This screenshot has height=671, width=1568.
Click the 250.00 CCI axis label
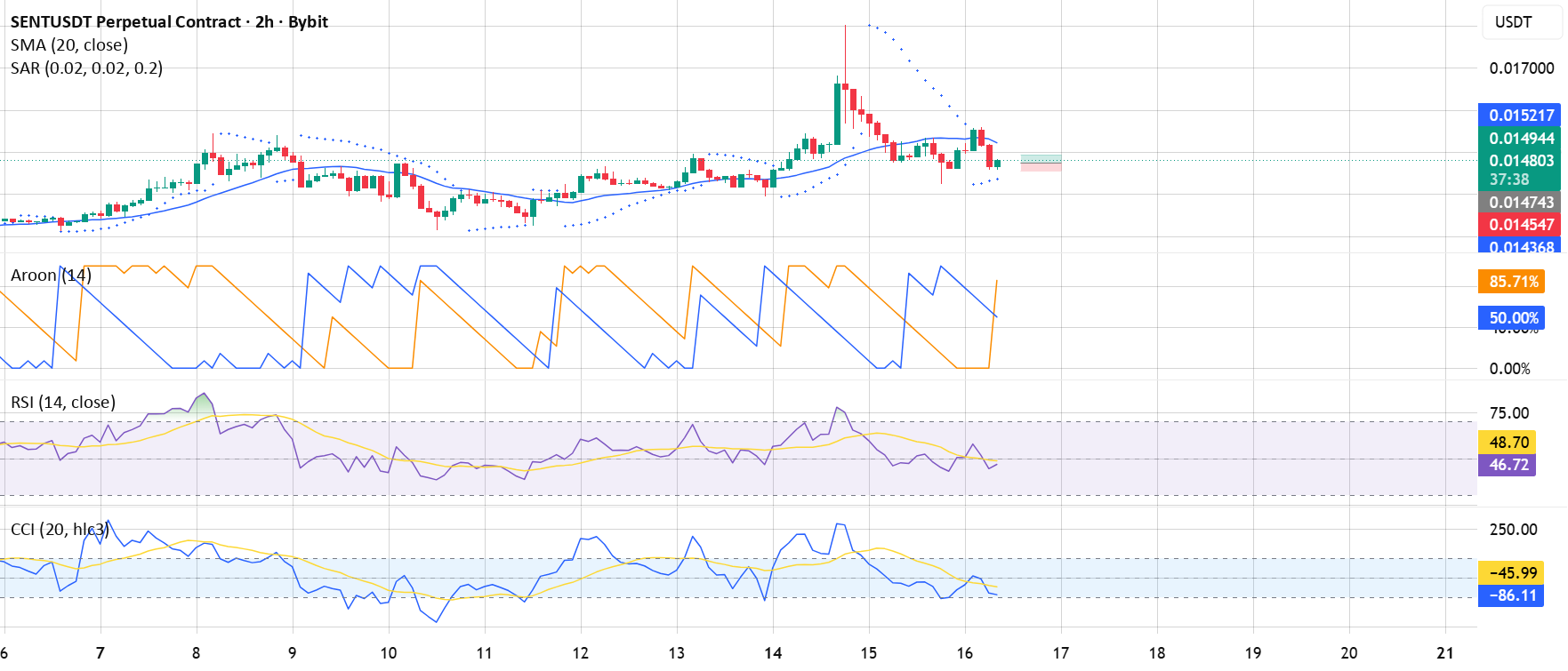point(1514,530)
